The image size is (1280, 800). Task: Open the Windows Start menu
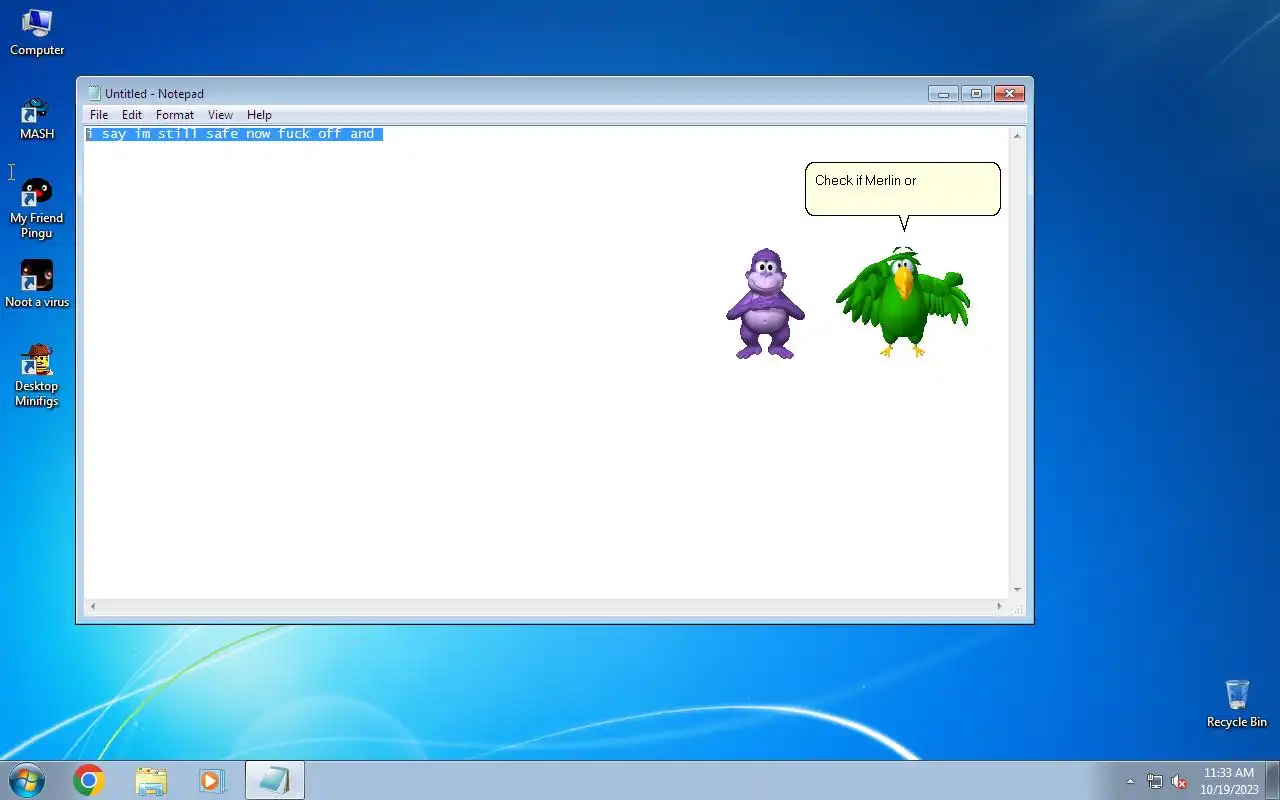[26, 780]
